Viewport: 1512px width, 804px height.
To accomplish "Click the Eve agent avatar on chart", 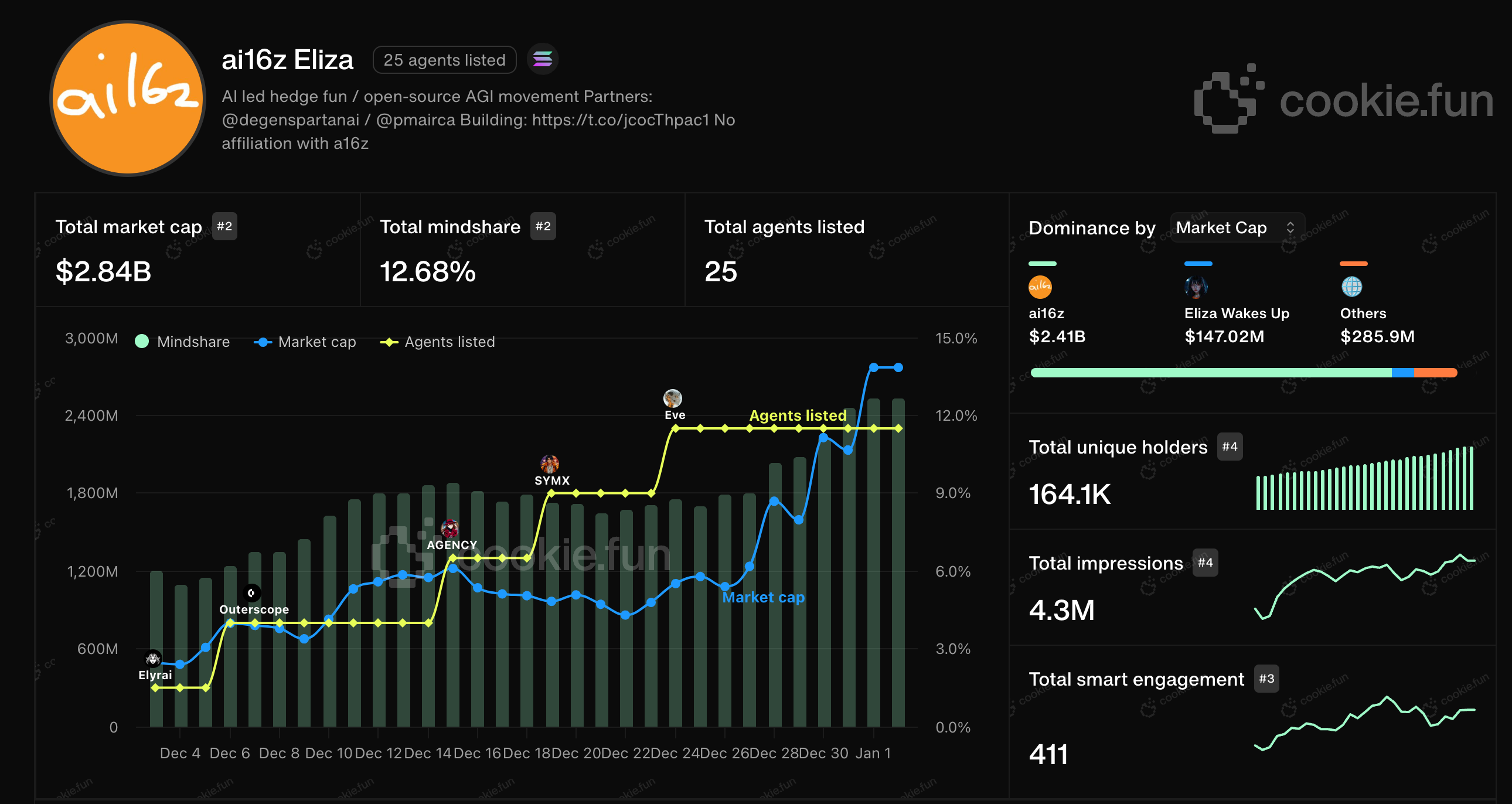I will [673, 398].
